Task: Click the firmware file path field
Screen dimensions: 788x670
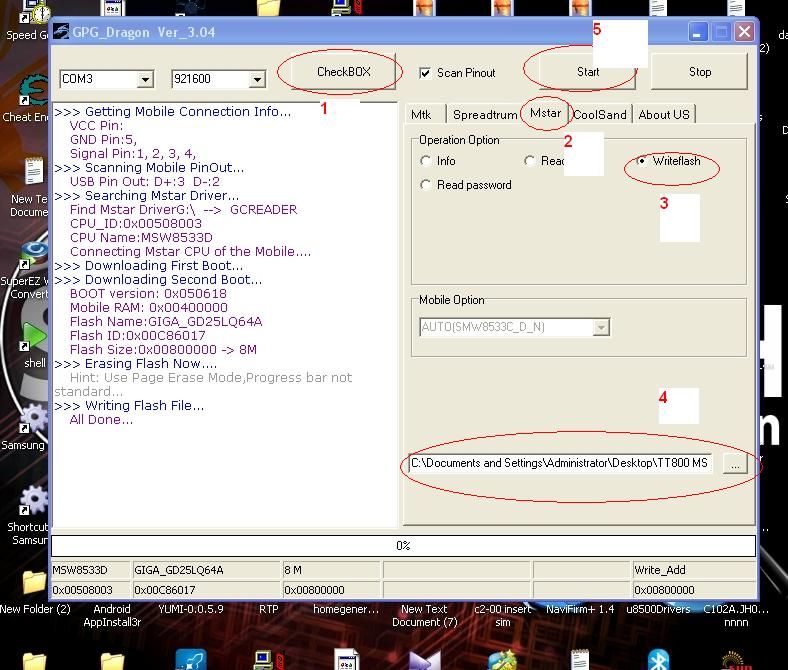Action: point(560,463)
